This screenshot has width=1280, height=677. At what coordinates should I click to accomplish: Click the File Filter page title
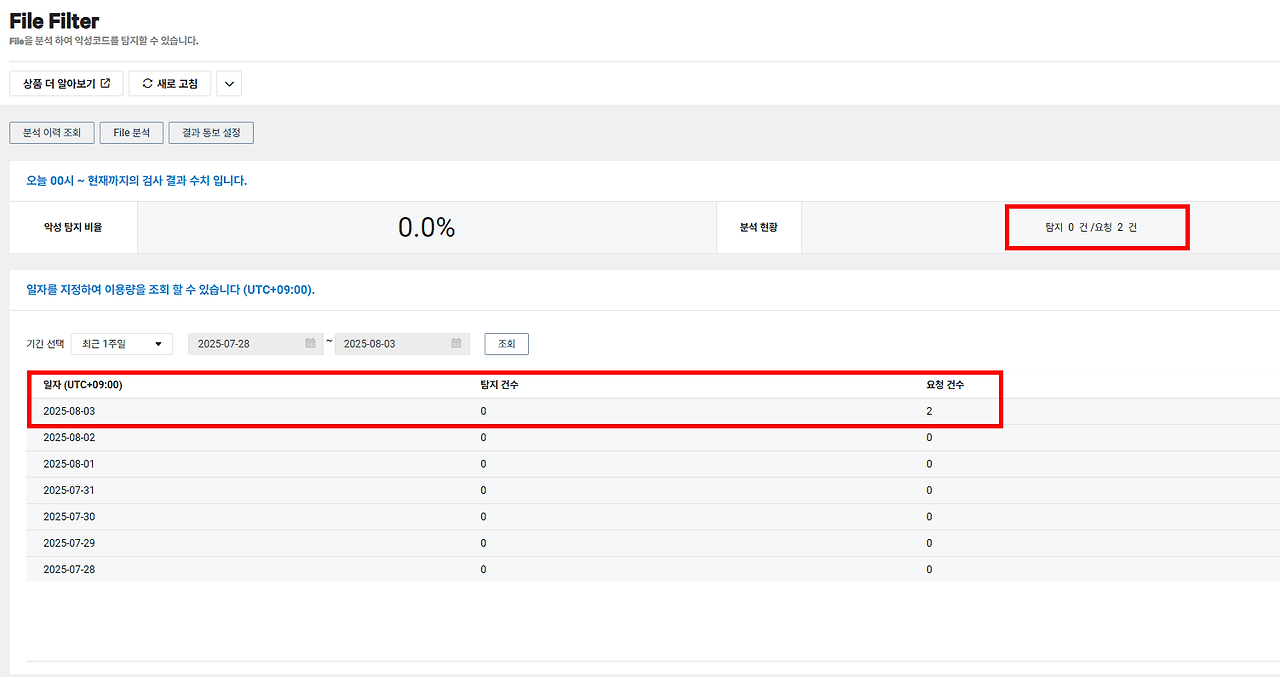pos(54,21)
